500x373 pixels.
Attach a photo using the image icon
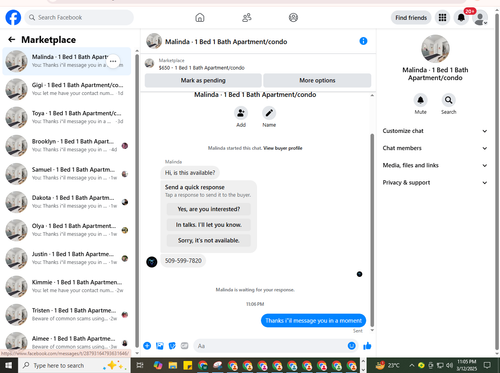160,346
